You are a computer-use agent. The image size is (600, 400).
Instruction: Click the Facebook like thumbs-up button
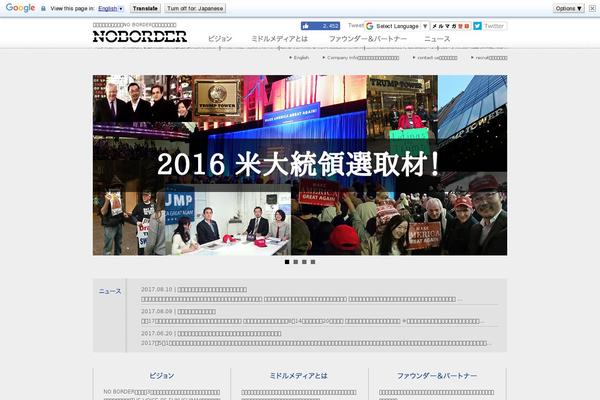click(x=320, y=26)
